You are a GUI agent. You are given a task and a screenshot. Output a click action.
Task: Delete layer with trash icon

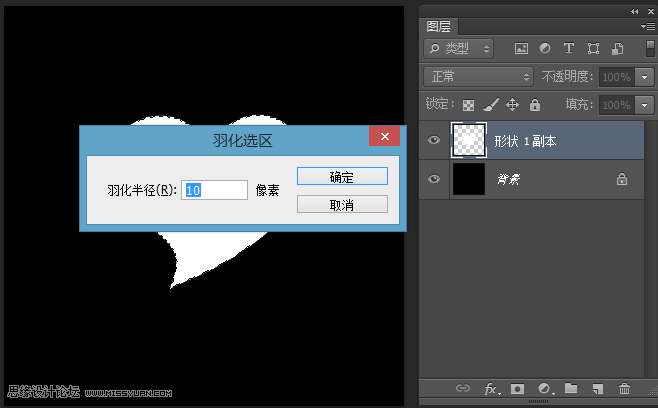click(624, 388)
